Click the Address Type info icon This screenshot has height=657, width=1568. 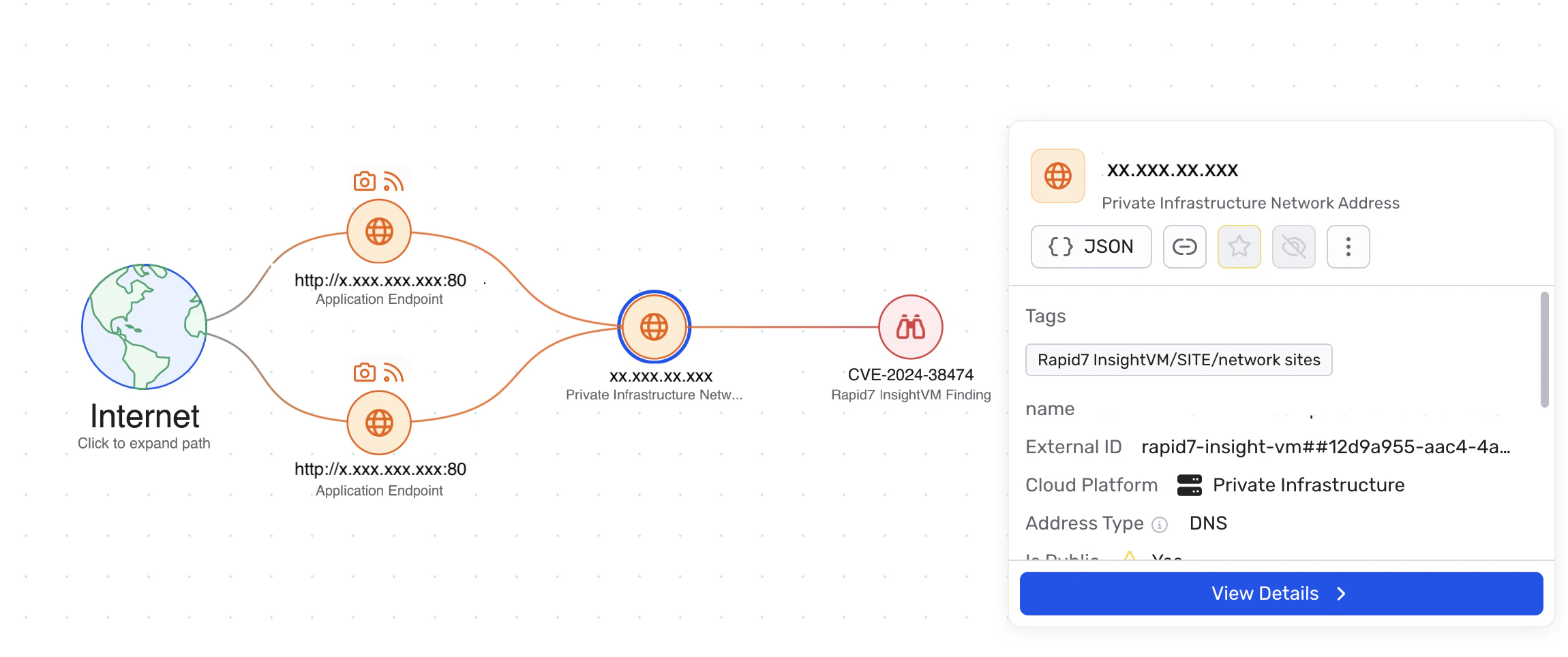click(x=1160, y=525)
